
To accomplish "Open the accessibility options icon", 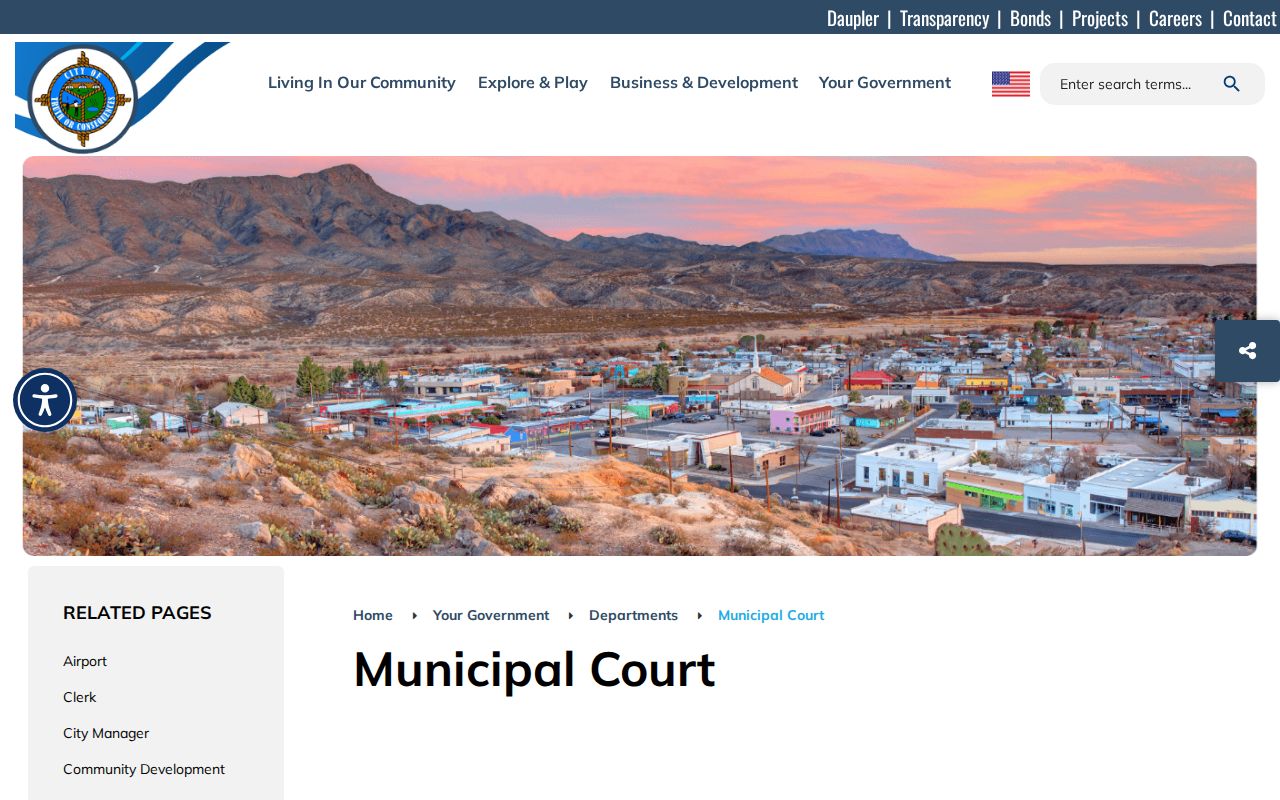I will pyautogui.click(x=45, y=401).
